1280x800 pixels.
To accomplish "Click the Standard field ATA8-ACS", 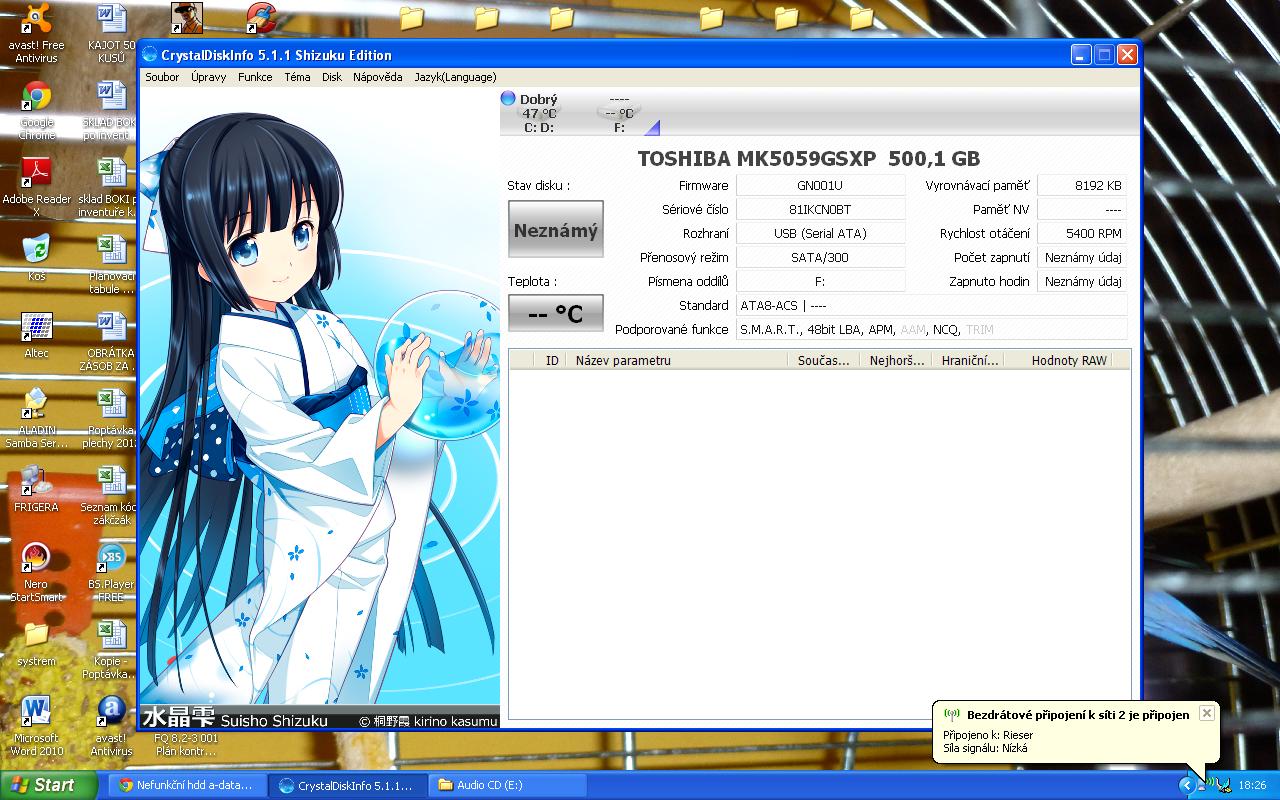I will [x=932, y=305].
